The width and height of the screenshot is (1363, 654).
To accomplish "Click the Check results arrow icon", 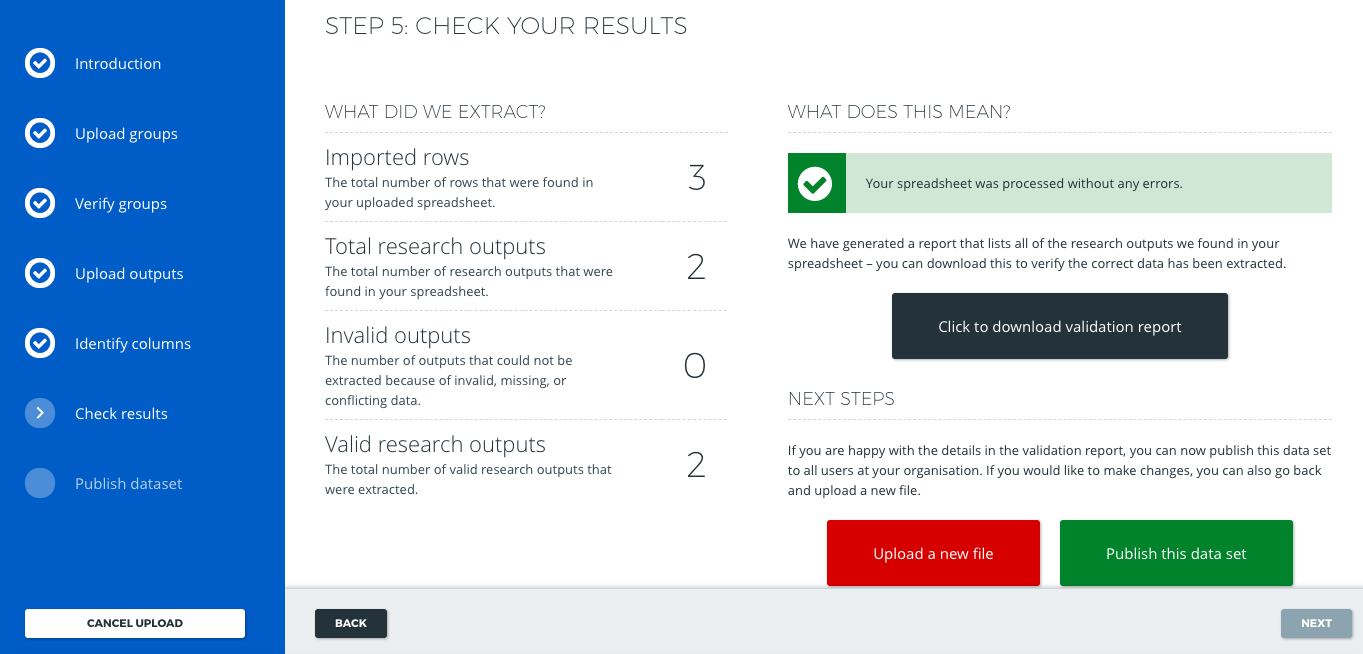I will pyautogui.click(x=40, y=414).
